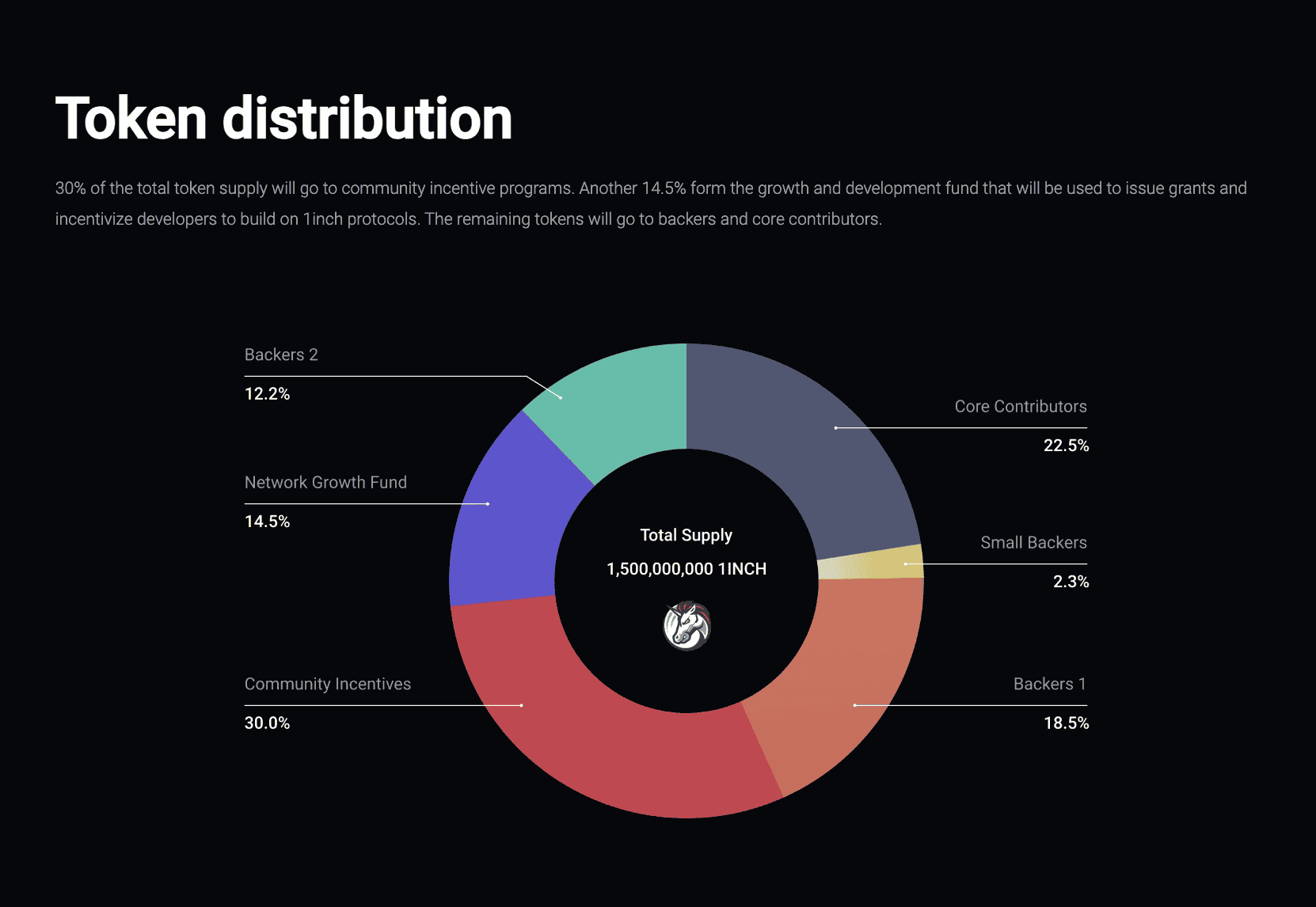Click the Backers 2 label
Image resolution: width=1316 pixels, height=907 pixels.
(281, 355)
